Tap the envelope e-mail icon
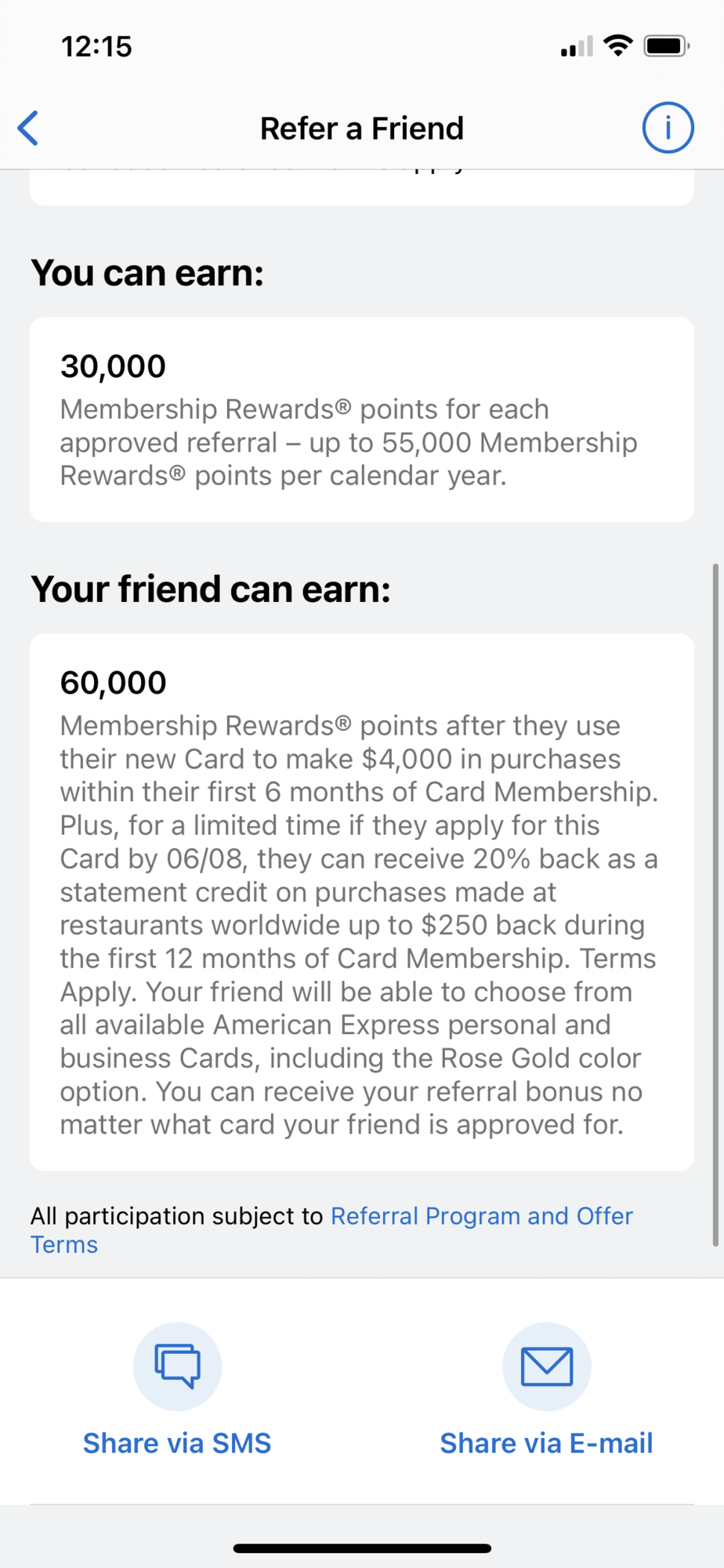 (547, 1367)
